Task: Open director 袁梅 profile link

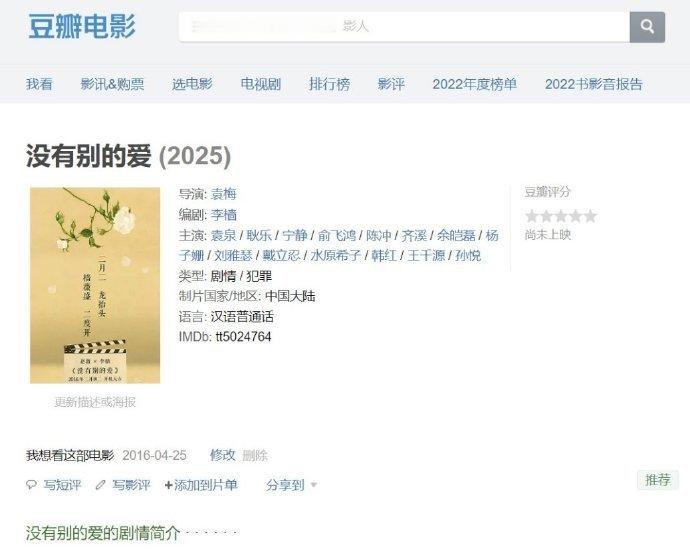Action: (224, 194)
